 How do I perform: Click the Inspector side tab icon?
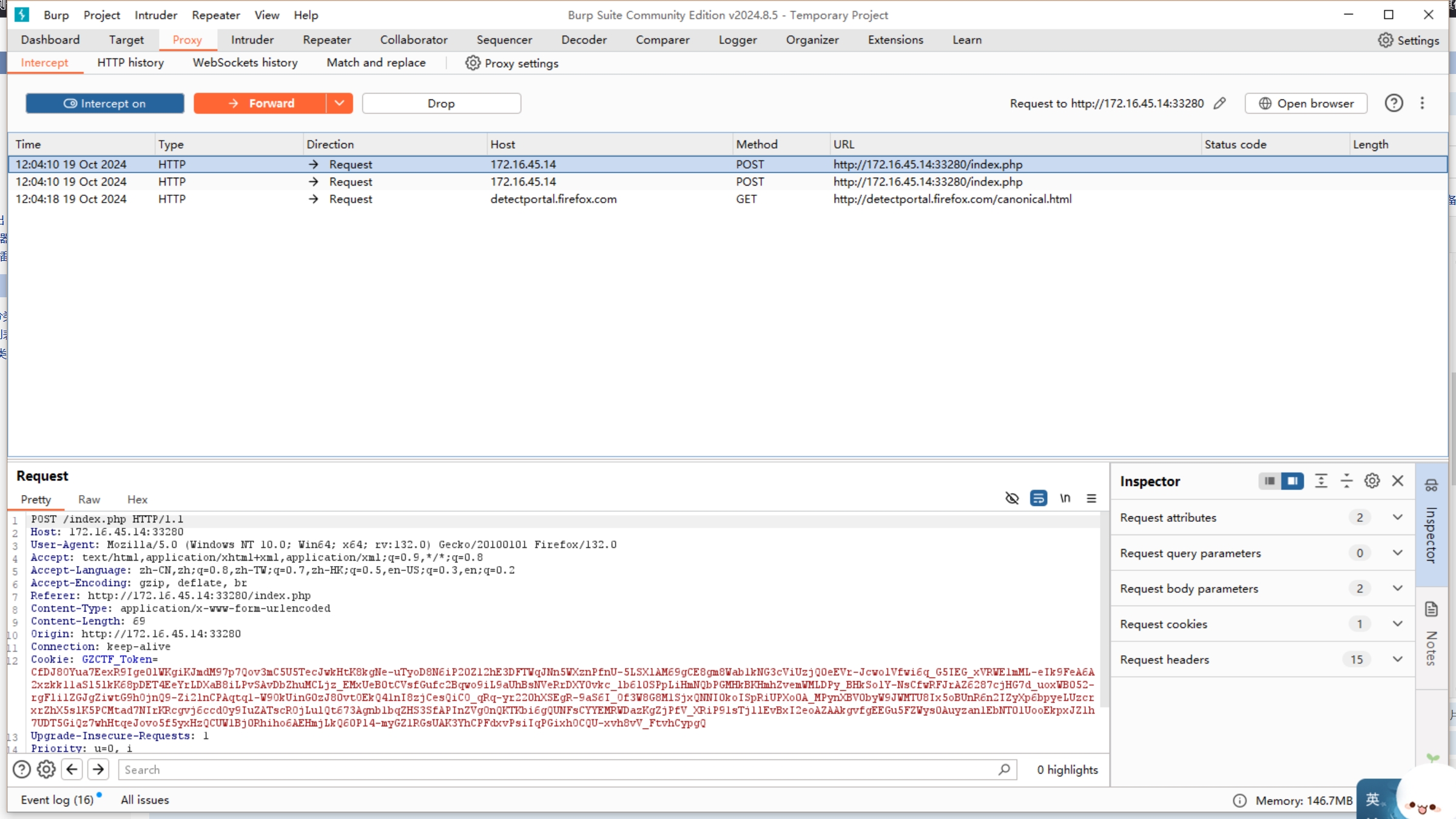[1431, 485]
